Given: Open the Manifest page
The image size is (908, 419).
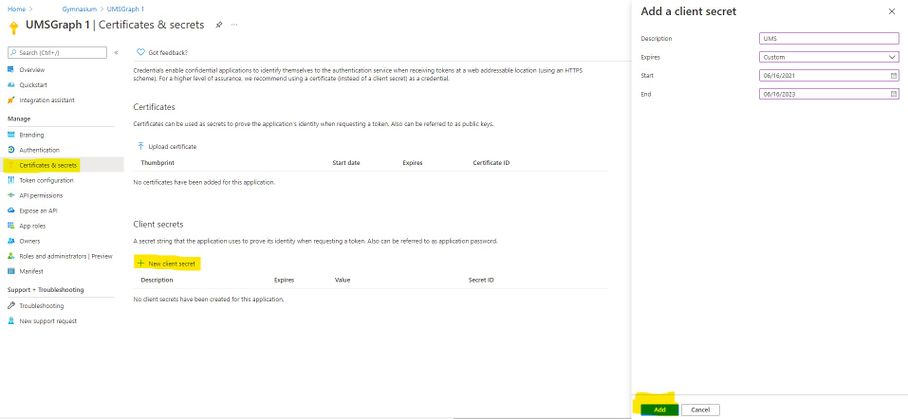Looking at the screenshot, I should 31,271.
